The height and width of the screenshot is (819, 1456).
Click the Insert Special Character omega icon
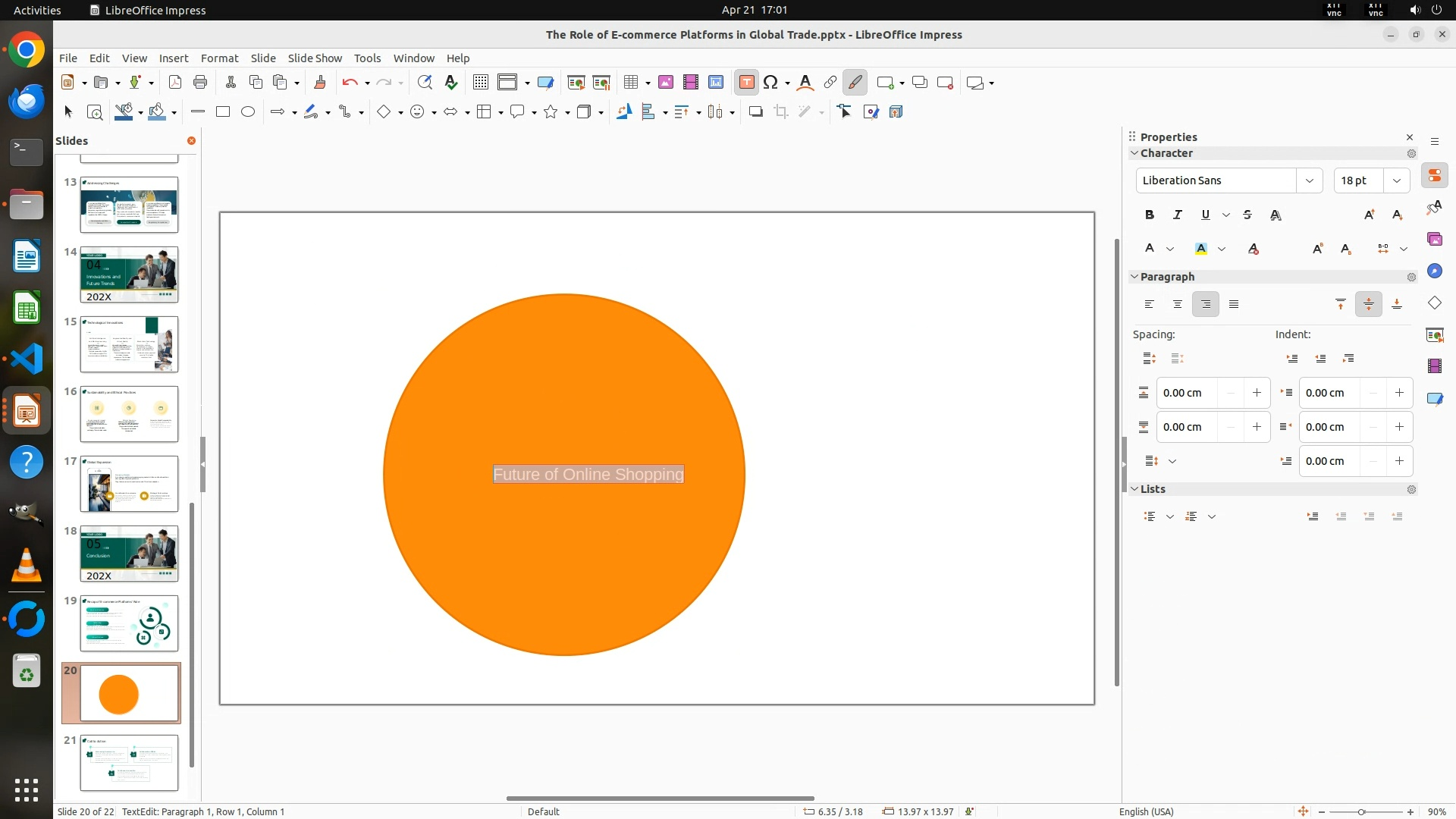coord(770,83)
